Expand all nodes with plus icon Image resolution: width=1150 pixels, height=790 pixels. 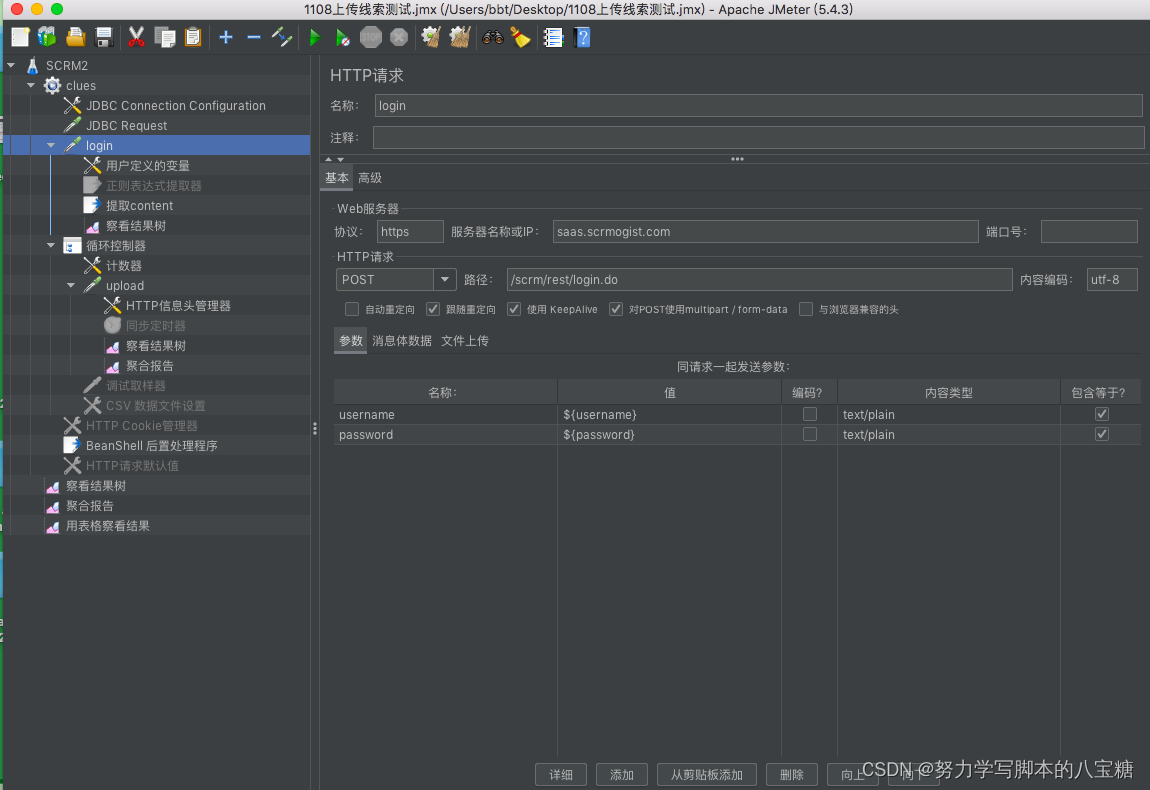(x=226, y=37)
